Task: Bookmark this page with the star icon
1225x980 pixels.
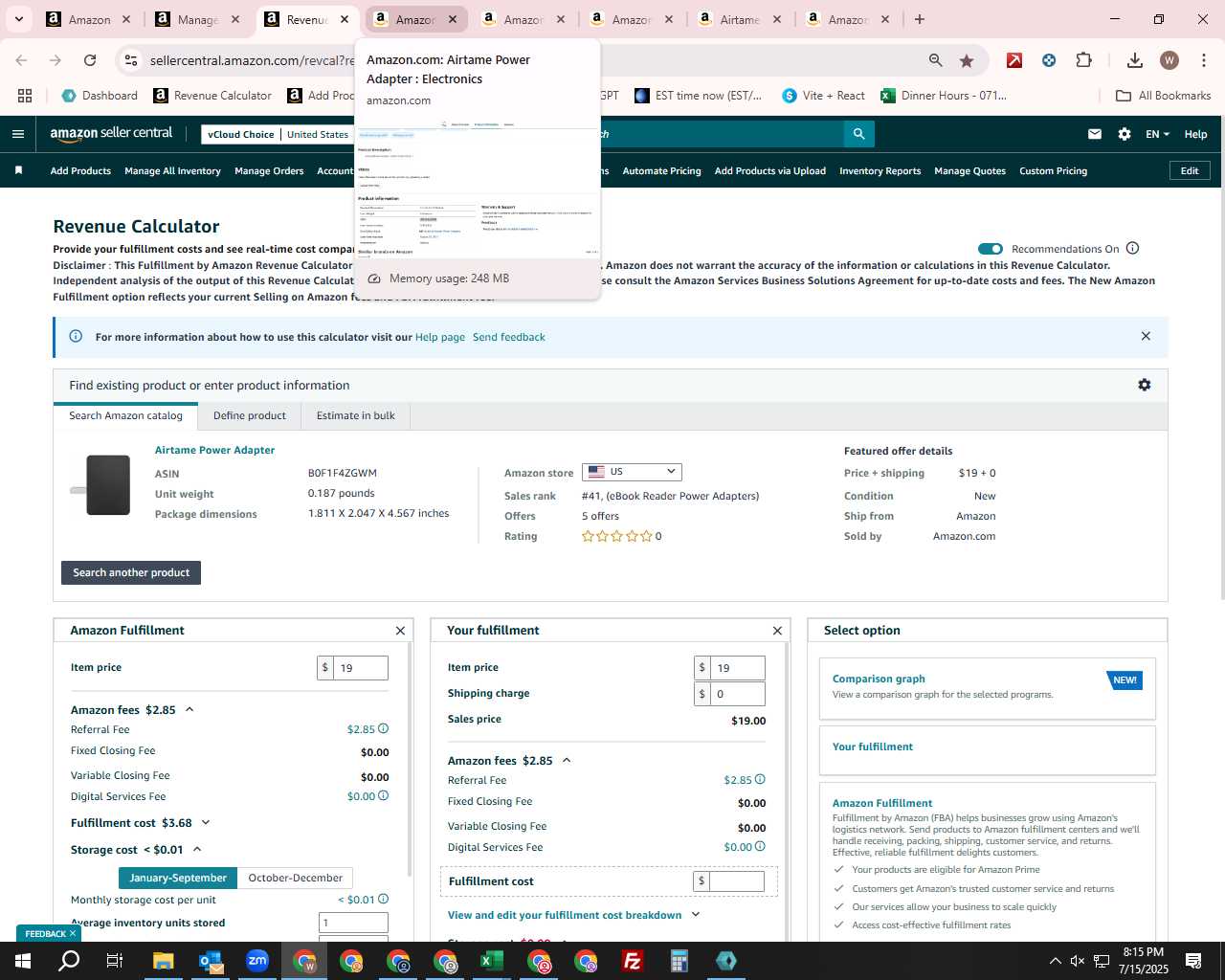Action: click(x=967, y=60)
